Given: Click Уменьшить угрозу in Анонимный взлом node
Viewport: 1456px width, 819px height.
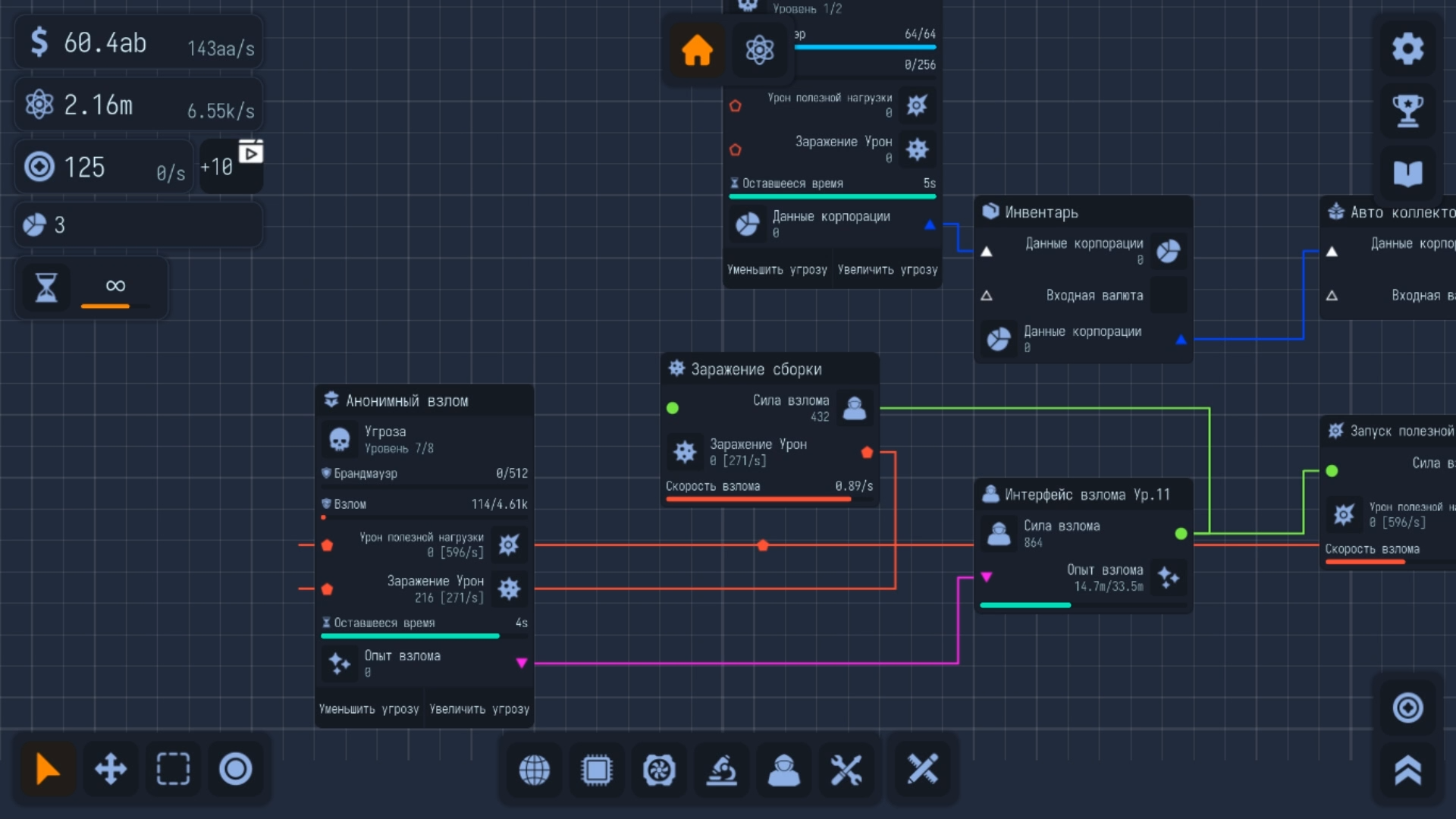Looking at the screenshot, I should coord(369,709).
